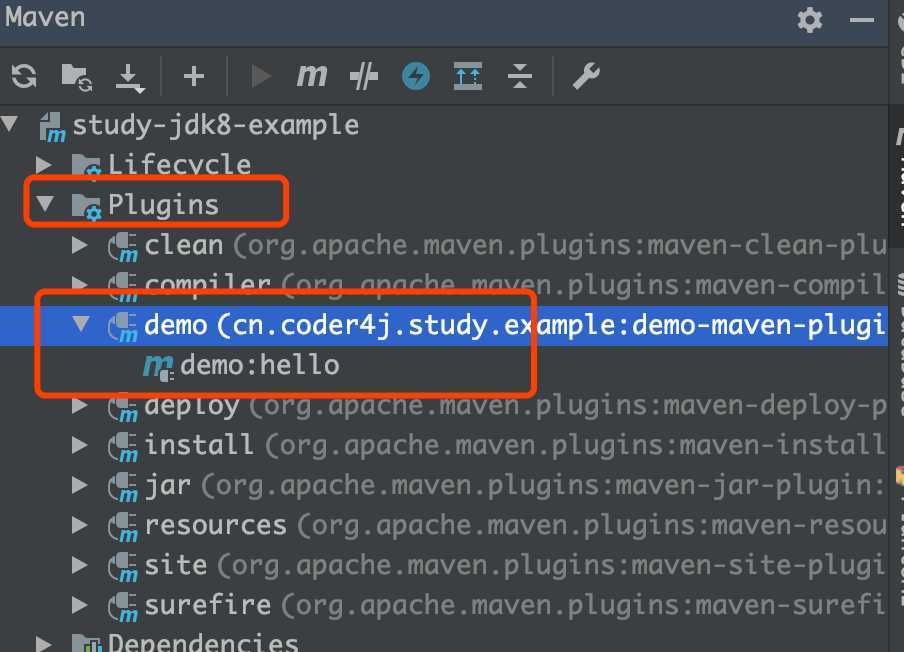Click the Maven panel title
Screen dimensions: 904x652
click(45, 17)
